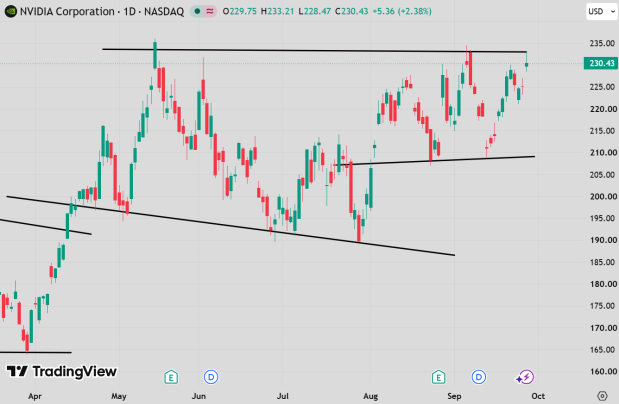The height and width of the screenshot is (404, 619).
Task: Click the pink wave data indicator
Action: click(x=210, y=11)
